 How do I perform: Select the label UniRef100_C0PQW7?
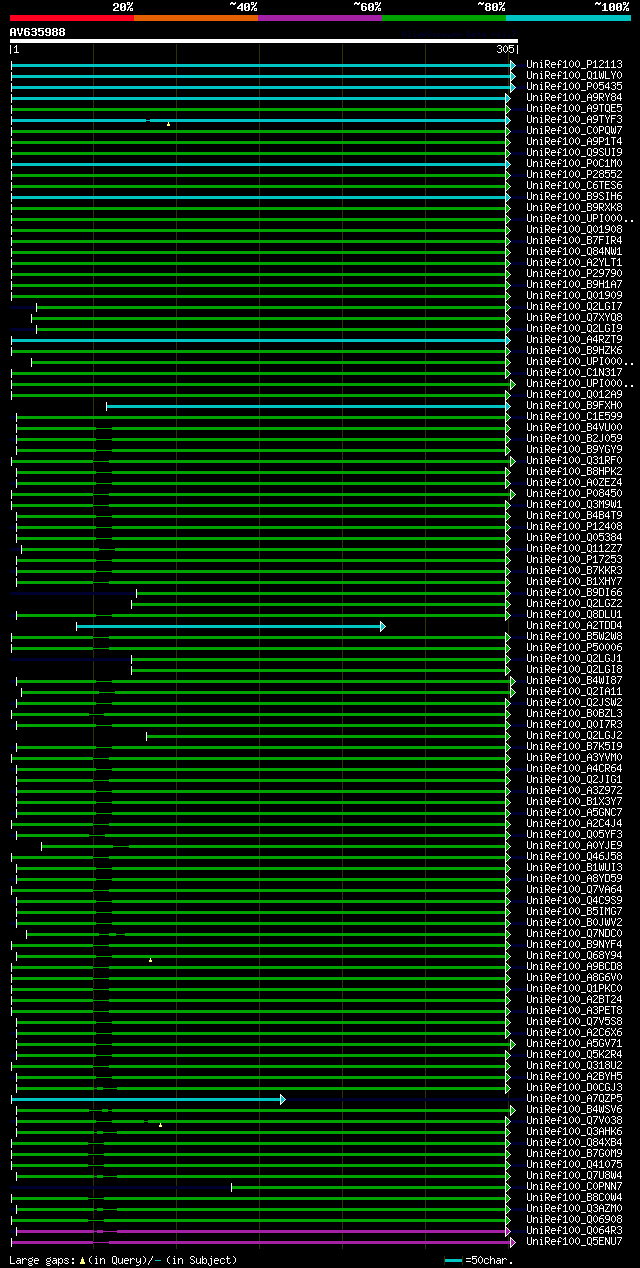(x=574, y=130)
